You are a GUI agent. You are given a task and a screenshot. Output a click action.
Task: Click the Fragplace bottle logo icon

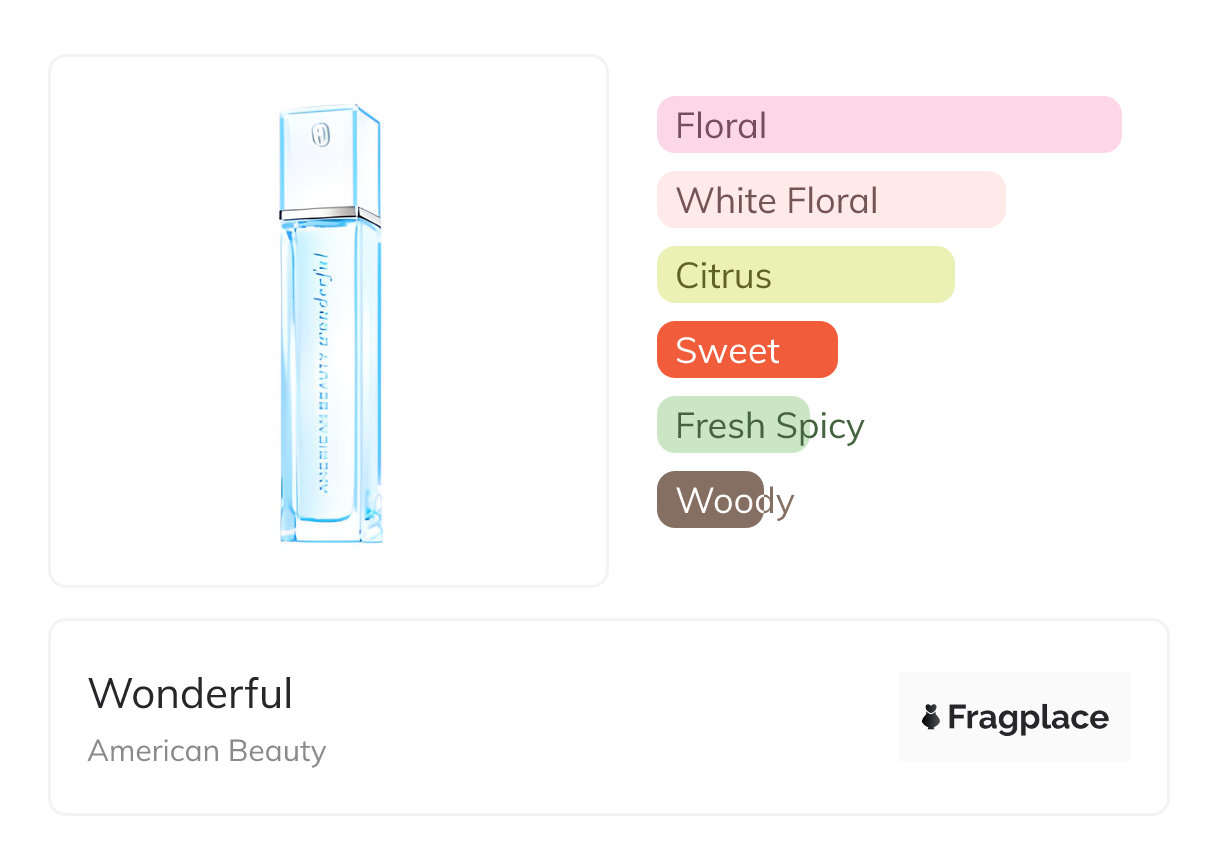click(x=931, y=717)
